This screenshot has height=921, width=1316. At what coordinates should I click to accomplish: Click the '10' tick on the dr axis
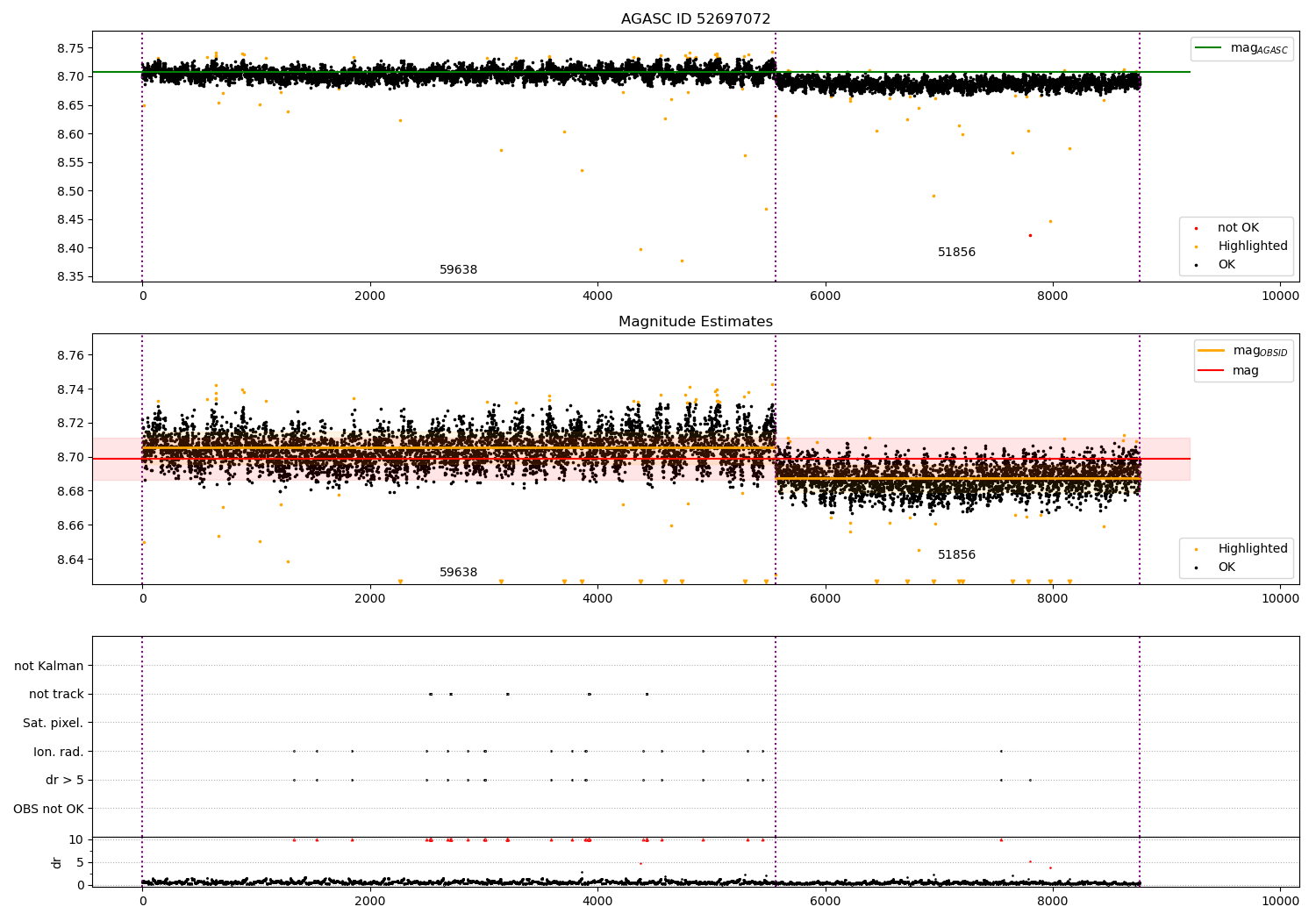point(76,839)
